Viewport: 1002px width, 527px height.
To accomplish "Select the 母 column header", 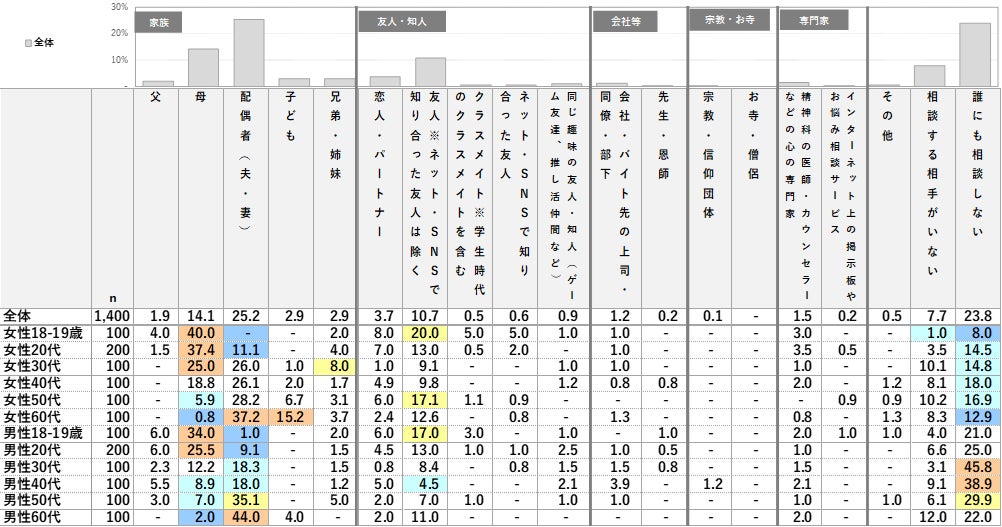I will (x=201, y=198).
